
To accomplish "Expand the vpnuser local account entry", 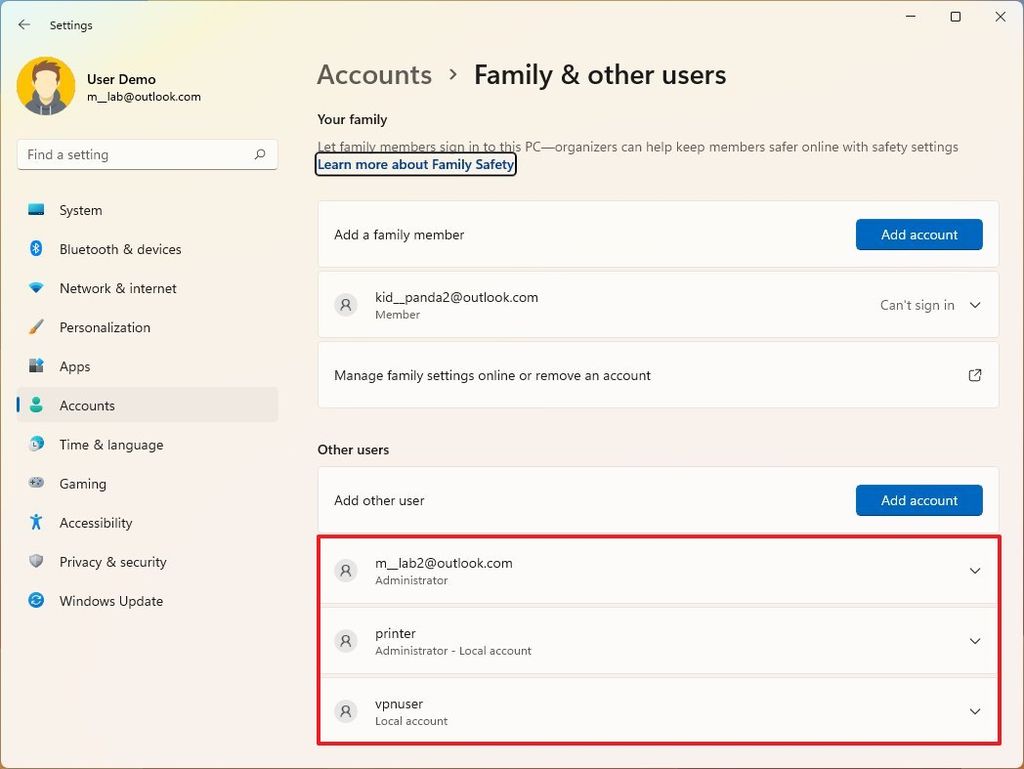I will pyautogui.click(x=974, y=711).
